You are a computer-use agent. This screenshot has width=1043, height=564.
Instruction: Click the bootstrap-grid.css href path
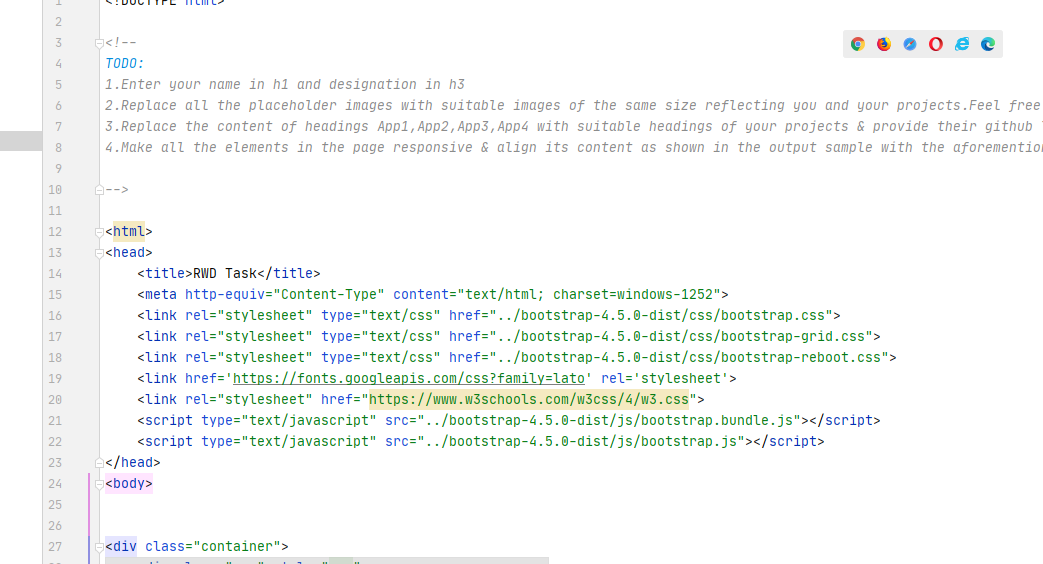[681, 337]
